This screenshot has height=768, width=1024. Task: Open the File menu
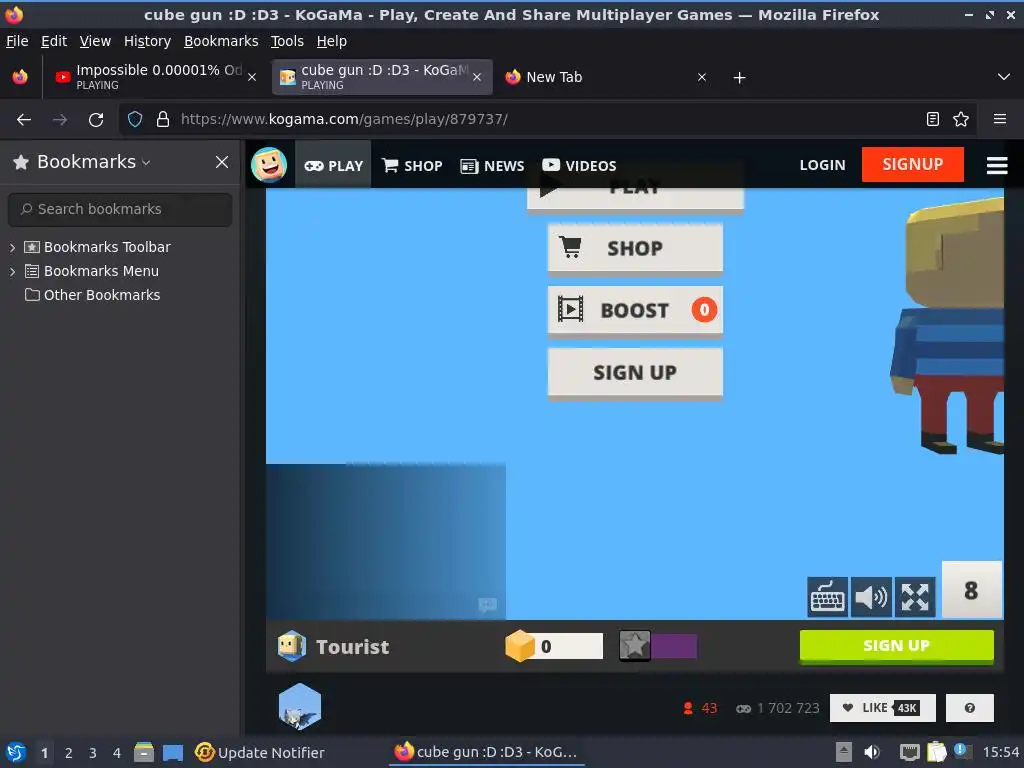(x=17, y=41)
